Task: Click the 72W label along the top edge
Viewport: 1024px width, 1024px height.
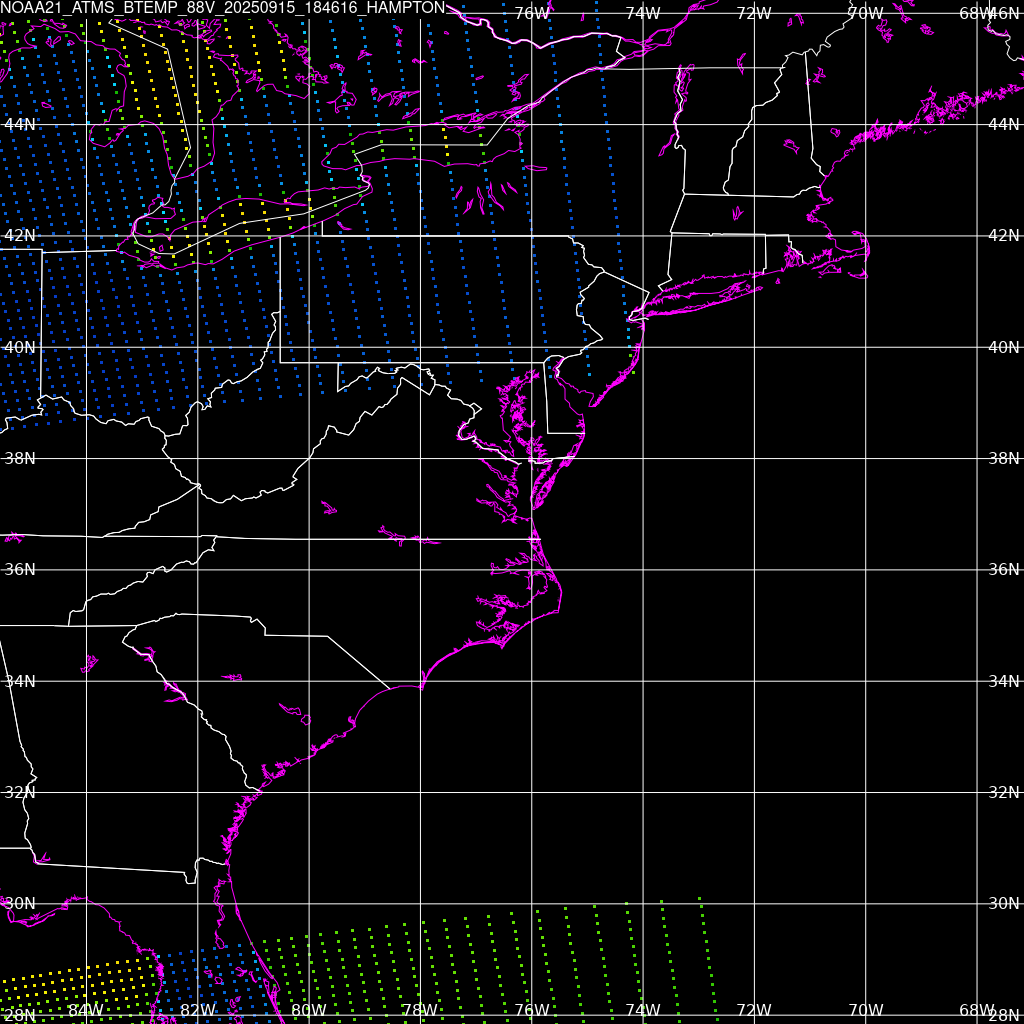Action: (754, 13)
